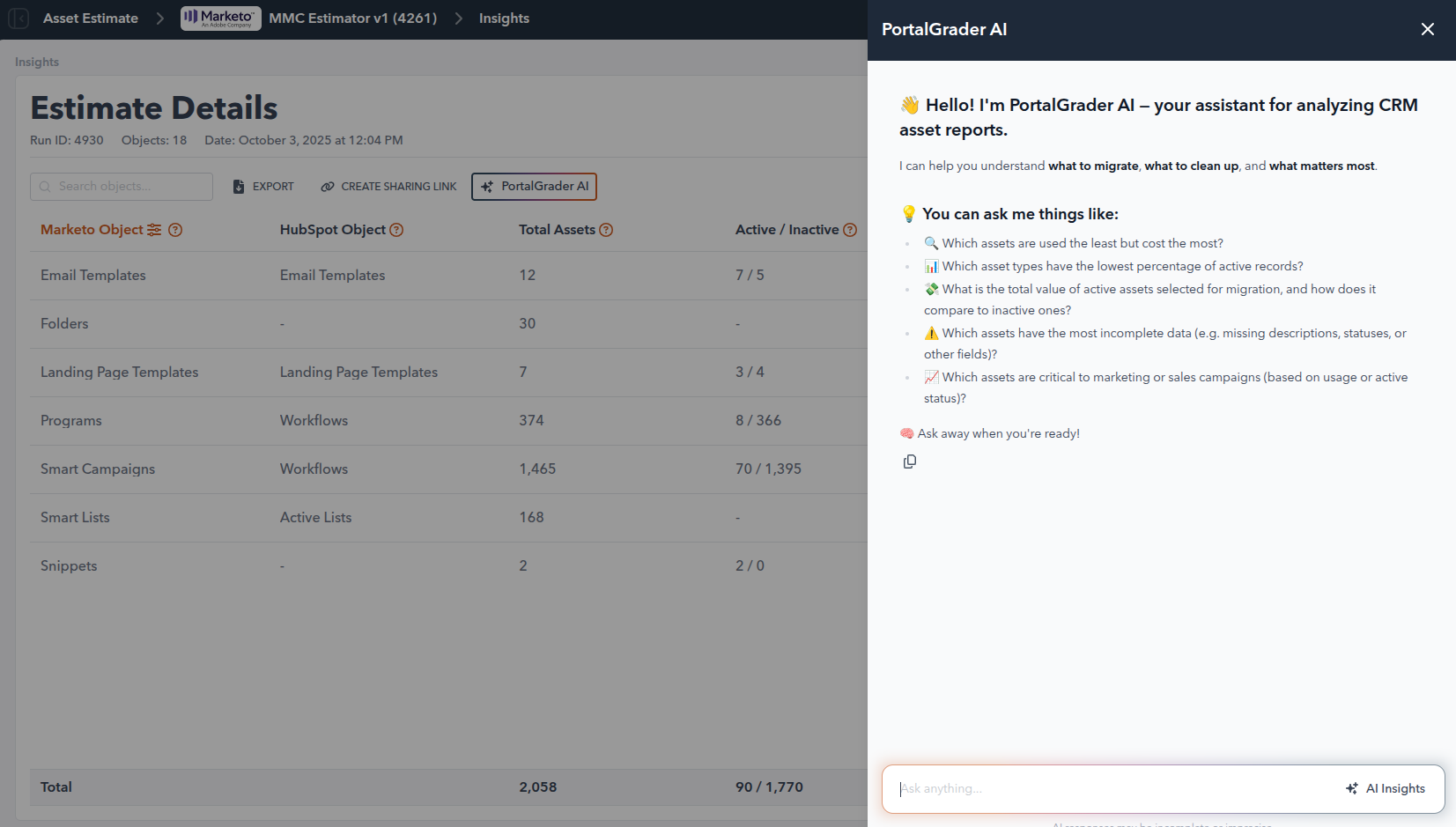Click the back arrow icon beside Asset Estimate

coord(19,18)
